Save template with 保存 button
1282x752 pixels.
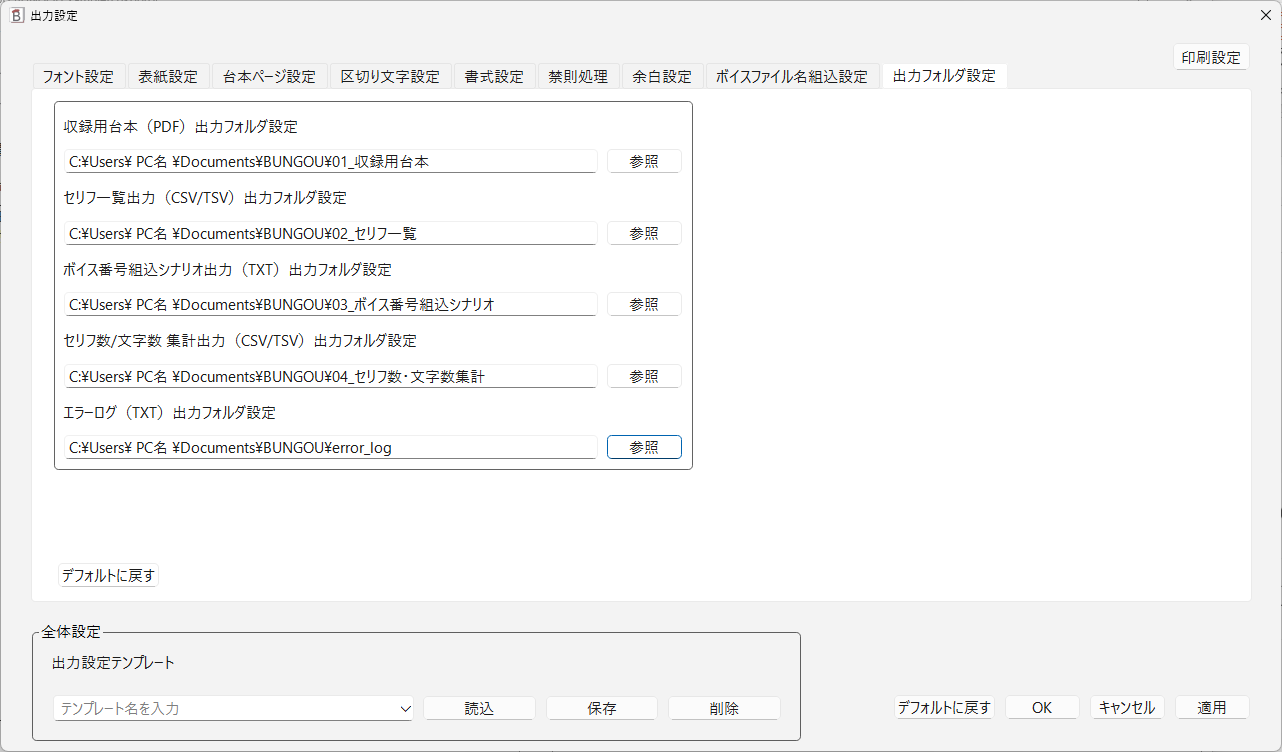(x=601, y=708)
